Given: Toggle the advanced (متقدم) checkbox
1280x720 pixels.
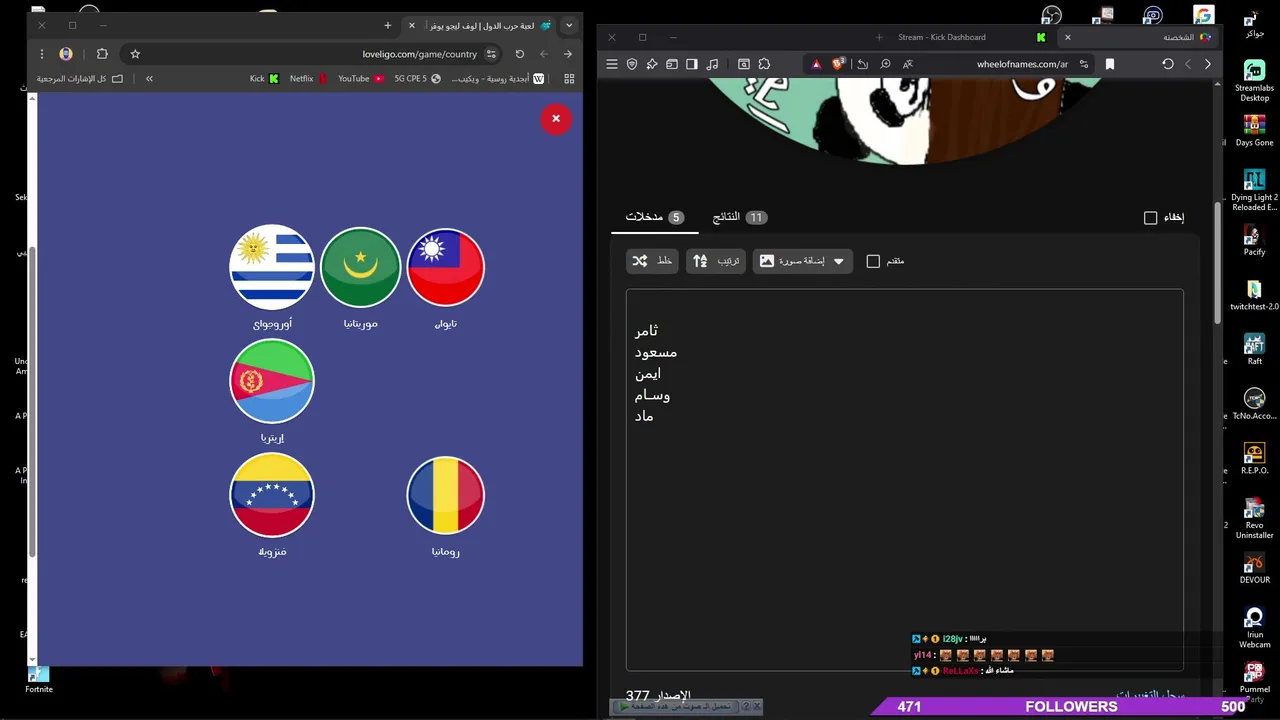Looking at the screenshot, I should click(873, 261).
